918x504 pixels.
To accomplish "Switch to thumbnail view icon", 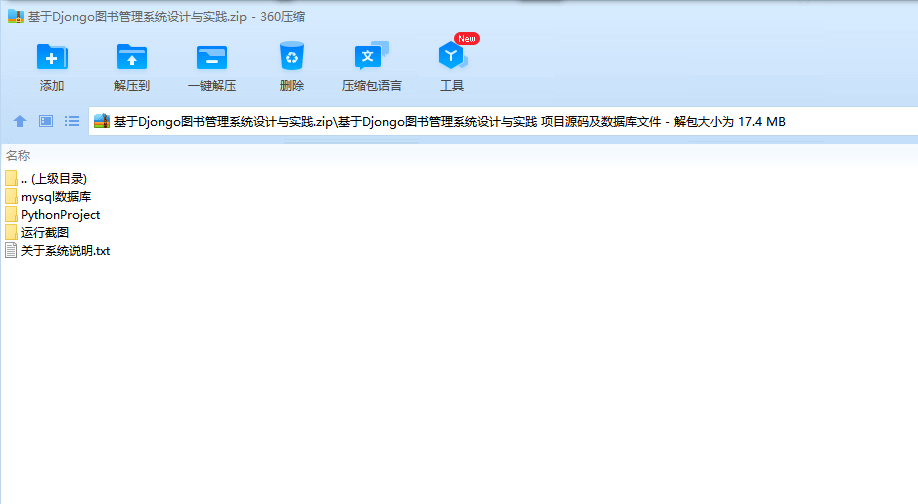I will click(46, 121).
